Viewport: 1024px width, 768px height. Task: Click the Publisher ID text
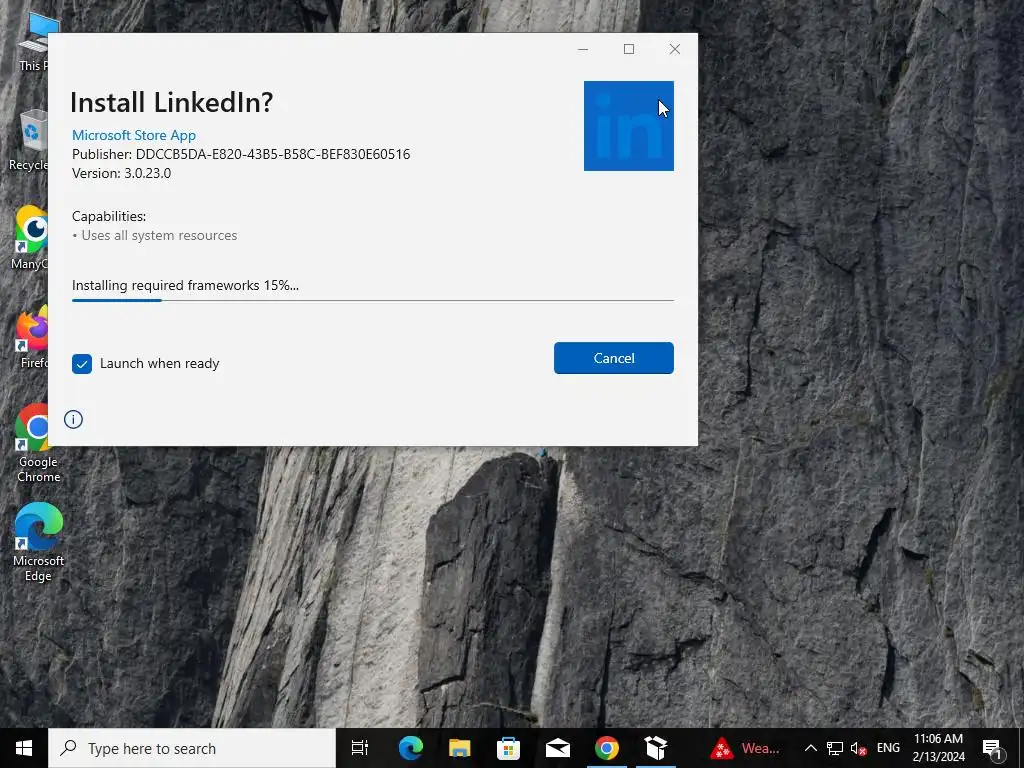tap(241, 154)
